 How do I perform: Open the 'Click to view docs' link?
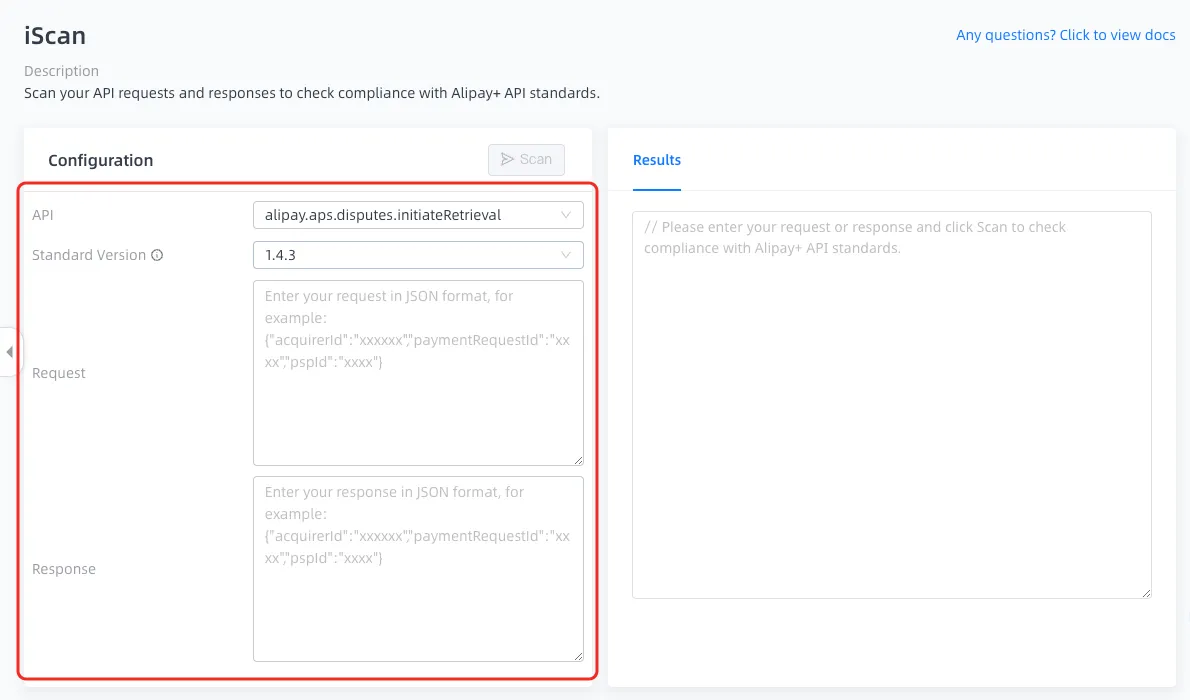[1065, 35]
